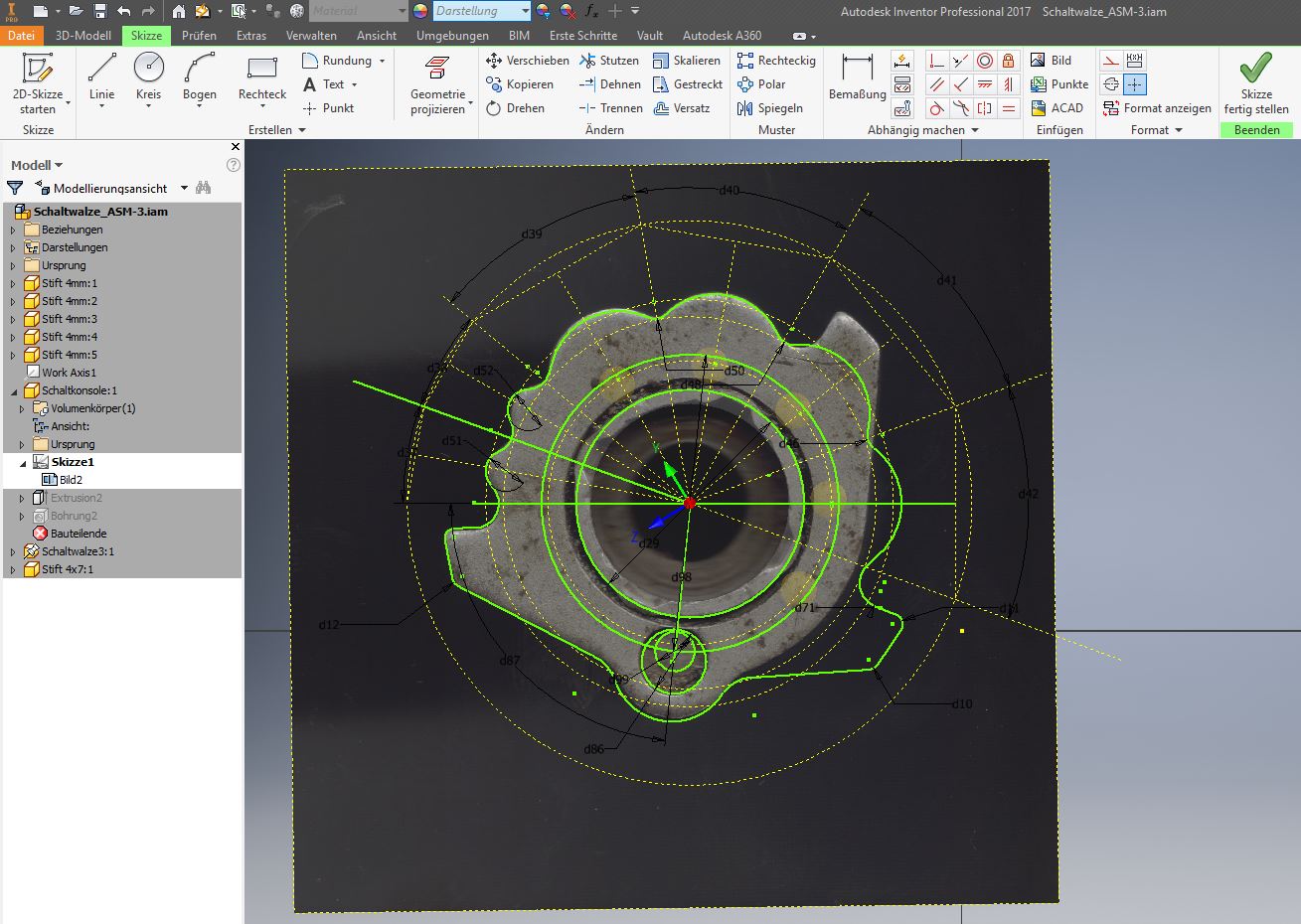
Task: Open the color wheel appearance picker
Action: point(419,11)
